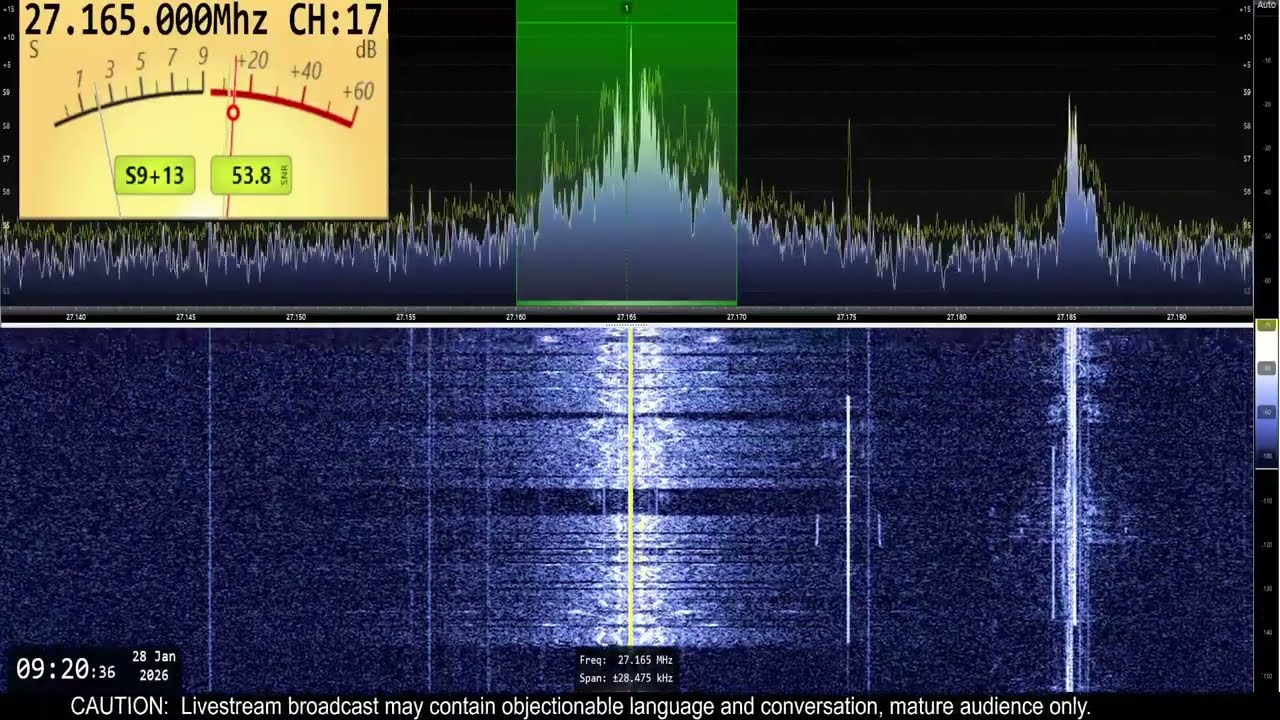Viewport: 1280px width, 720px height.
Task: Click 27.150 on the frequency scale
Action: click(x=296, y=317)
